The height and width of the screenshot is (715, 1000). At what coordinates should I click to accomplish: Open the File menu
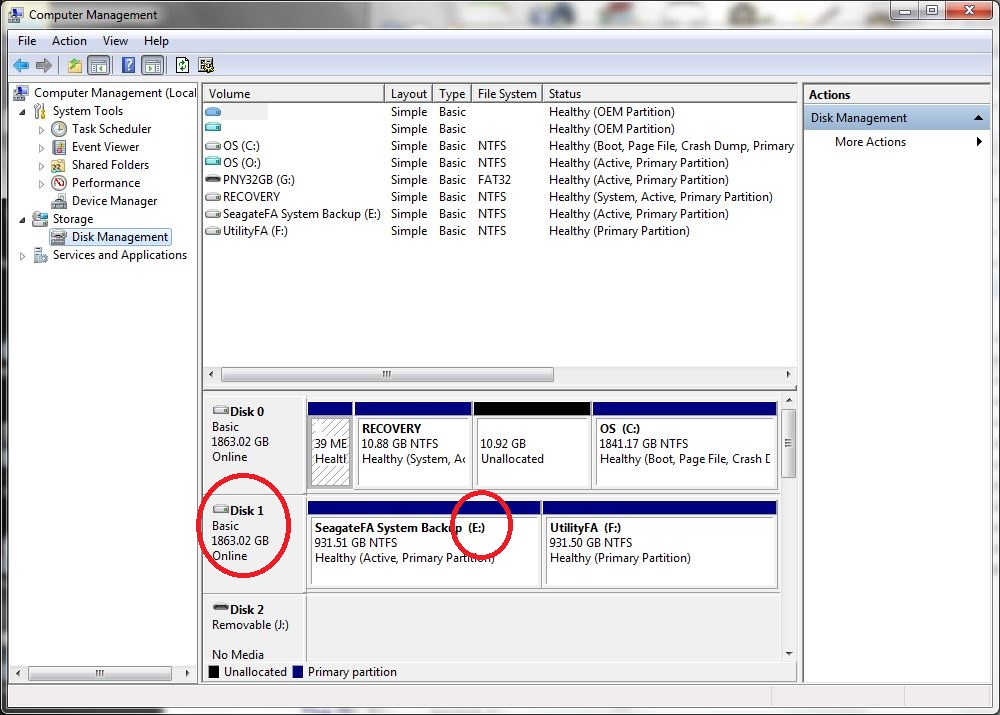point(27,41)
